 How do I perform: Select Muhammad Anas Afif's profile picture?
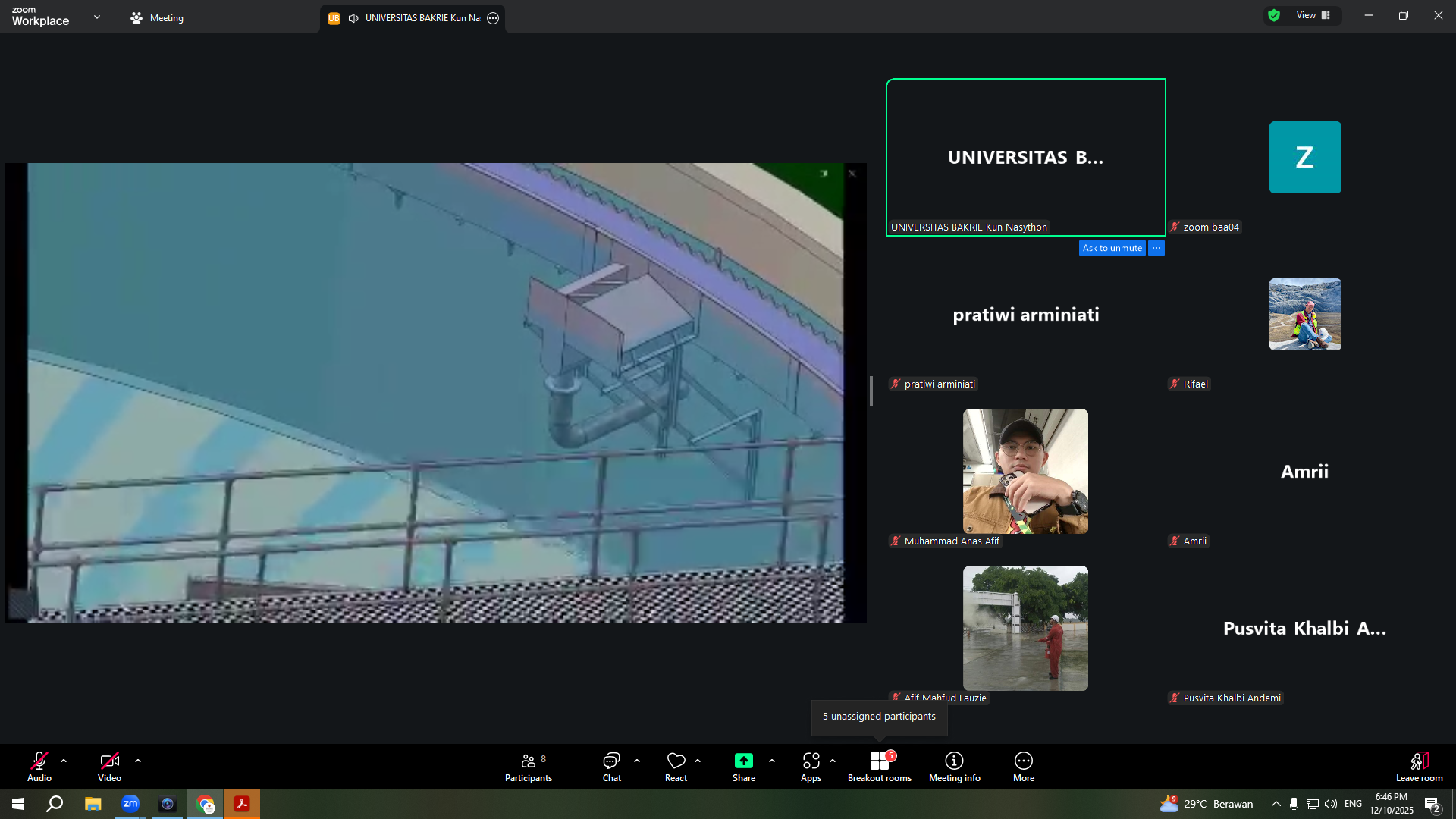click(x=1025, y=471)
